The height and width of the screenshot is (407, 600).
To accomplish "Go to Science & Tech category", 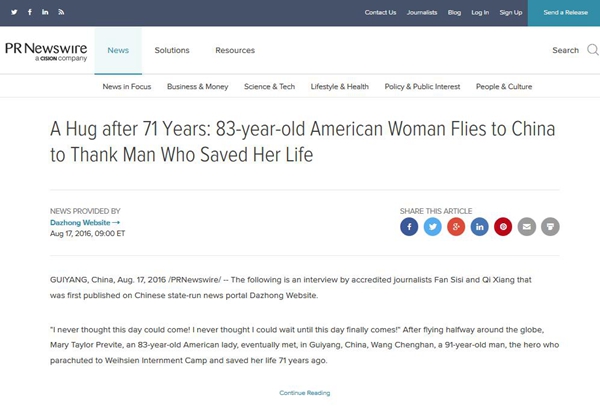I will point(269,87).
